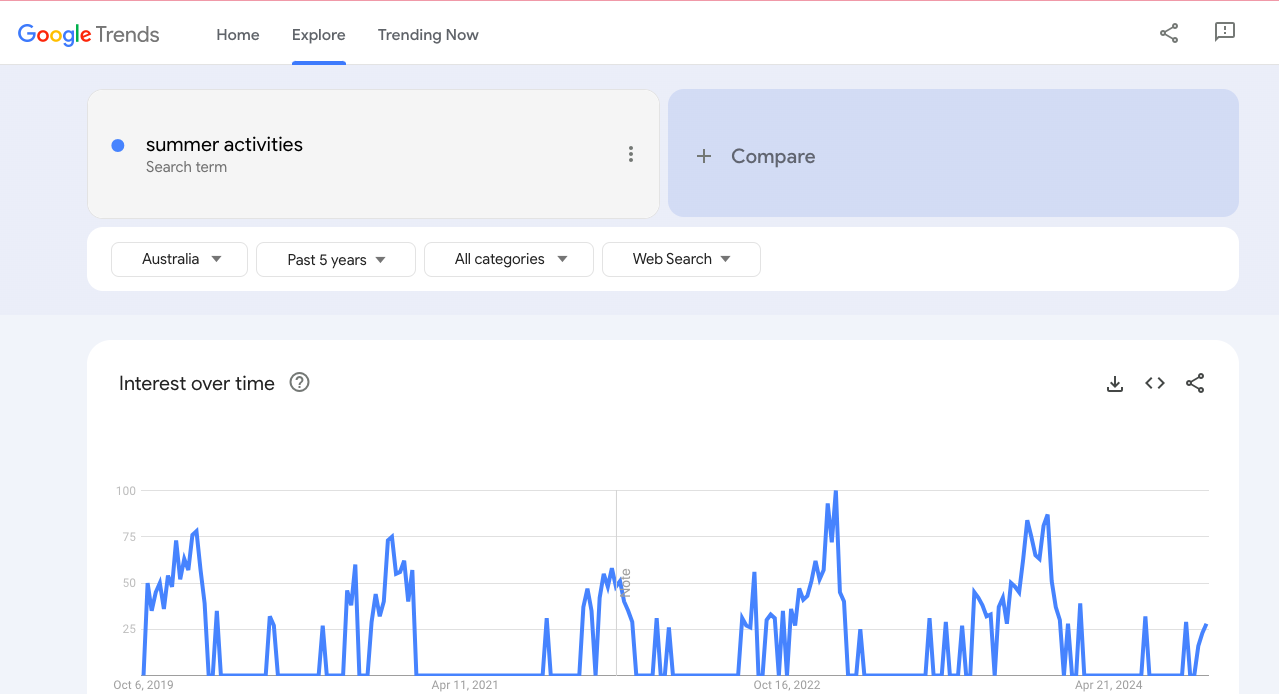The image size is (1279, 694).
Task: Click the send feedback icon
Action: 1225,32
